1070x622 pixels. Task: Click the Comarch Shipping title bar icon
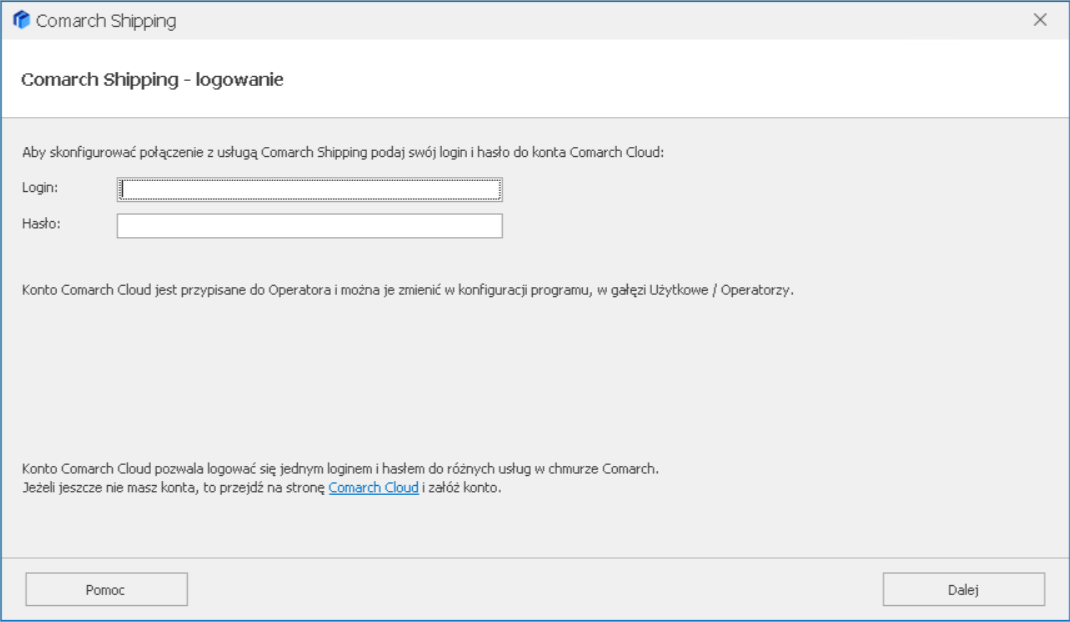pos(21,20)
